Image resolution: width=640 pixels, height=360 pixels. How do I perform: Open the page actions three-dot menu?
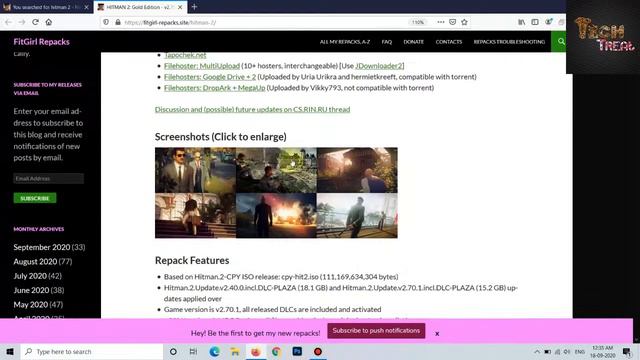click(441, 22)
